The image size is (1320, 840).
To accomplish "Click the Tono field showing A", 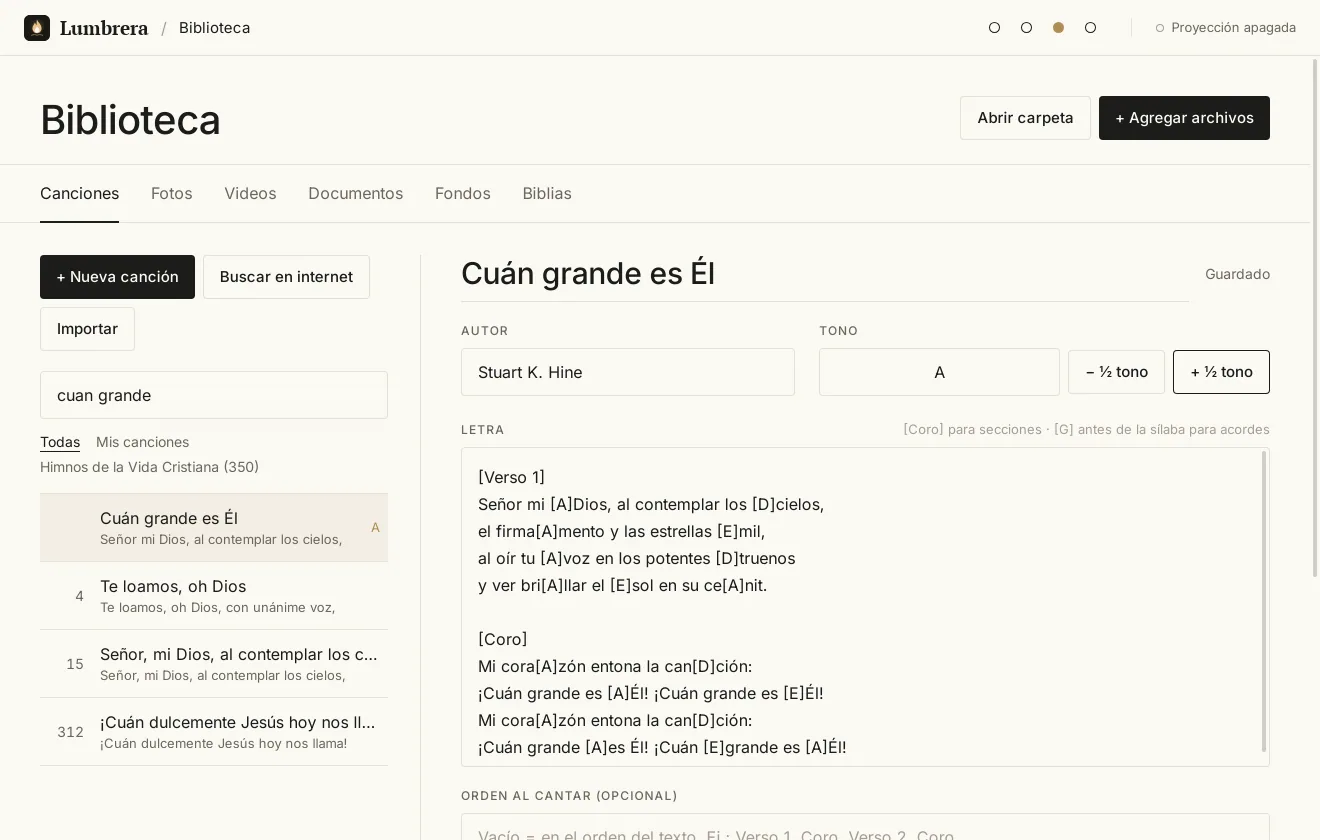I will coord(939,372).
